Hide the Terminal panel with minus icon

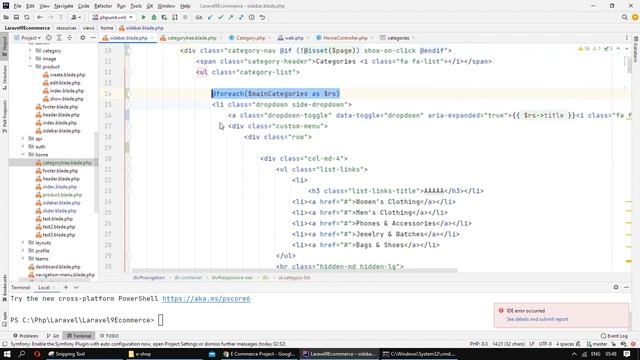627,287
